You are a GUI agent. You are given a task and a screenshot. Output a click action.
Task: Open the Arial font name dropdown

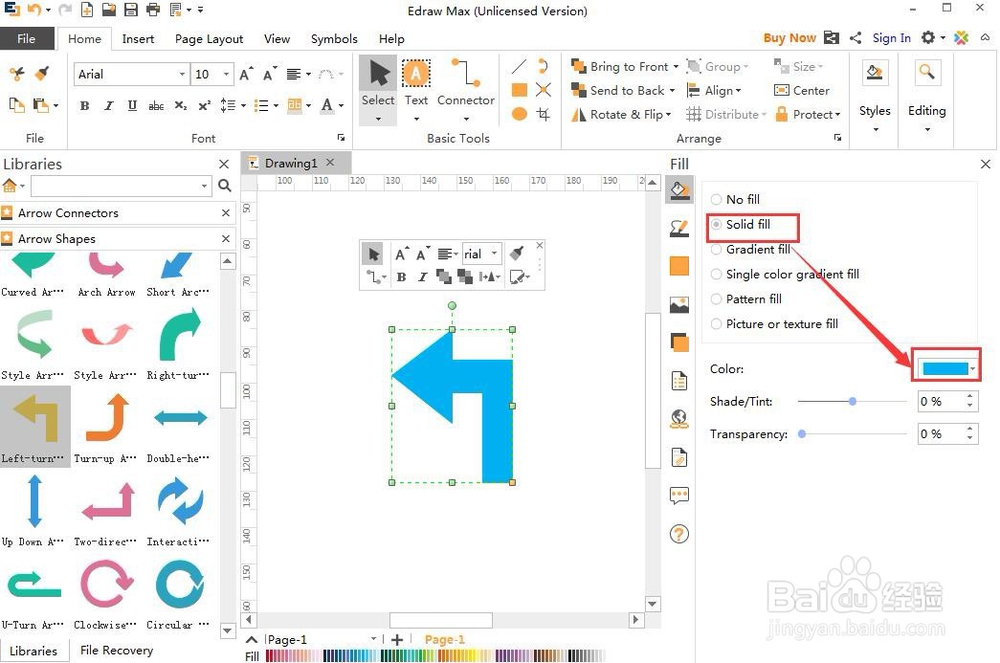[x=182, y=74]
